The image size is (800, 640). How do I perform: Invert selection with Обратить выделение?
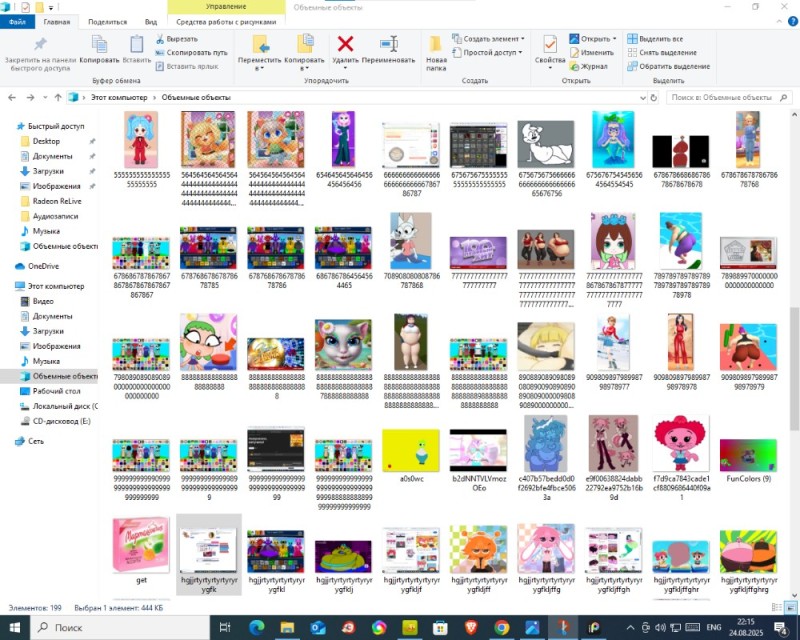pyautogui.click(x=668, y=66)
